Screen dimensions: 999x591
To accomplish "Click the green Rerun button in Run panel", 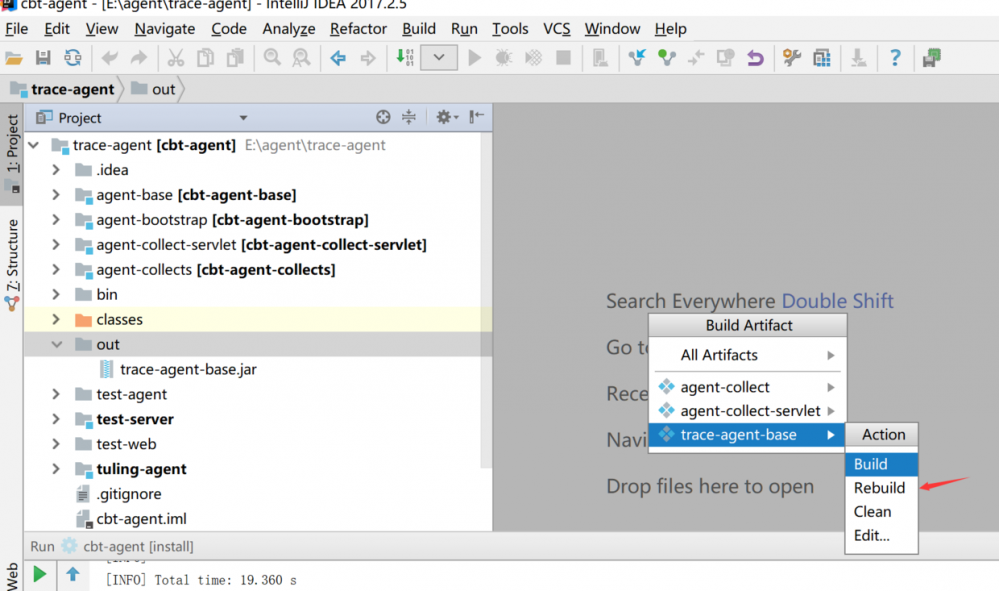I will pyautogui.click(x=40, y=574).
